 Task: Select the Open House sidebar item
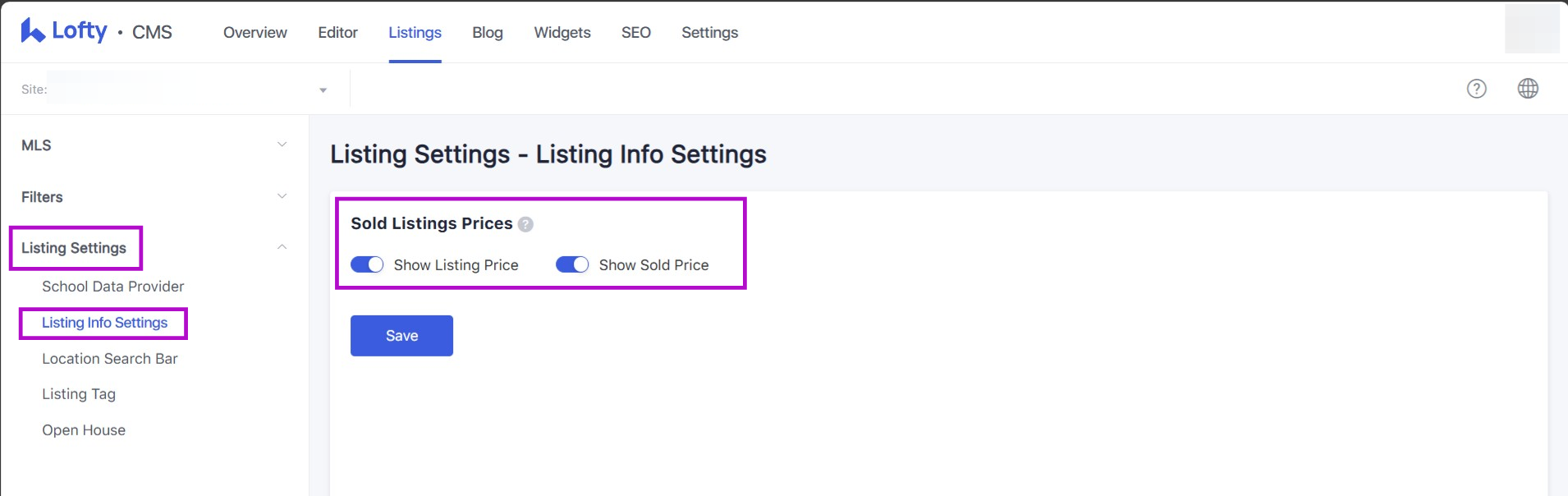[x=84, y=429]
